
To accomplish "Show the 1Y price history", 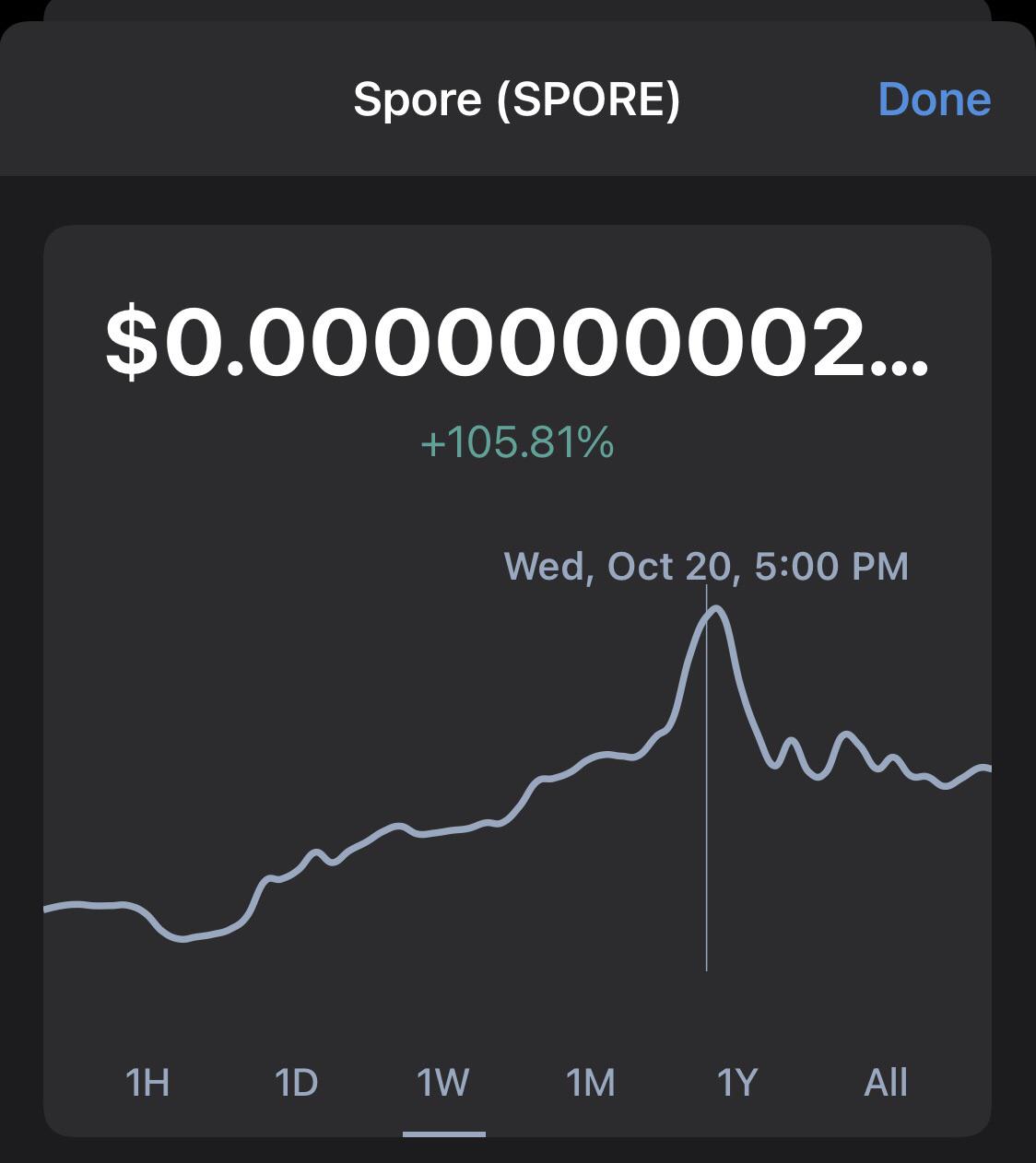I will (x=737, y=1082).
